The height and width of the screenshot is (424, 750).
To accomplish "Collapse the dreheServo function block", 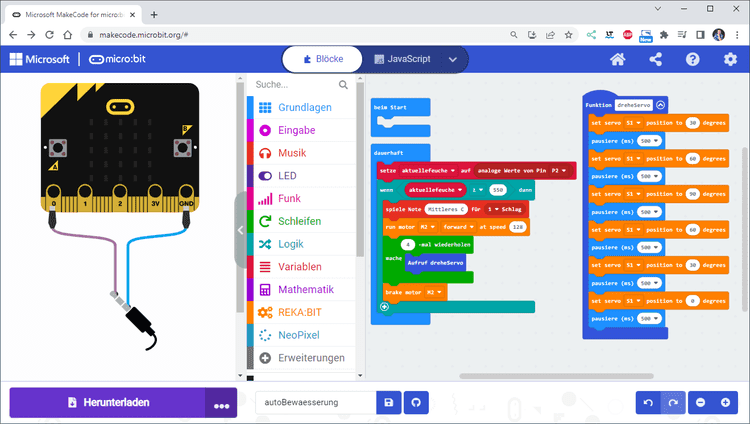I will 661,104.
